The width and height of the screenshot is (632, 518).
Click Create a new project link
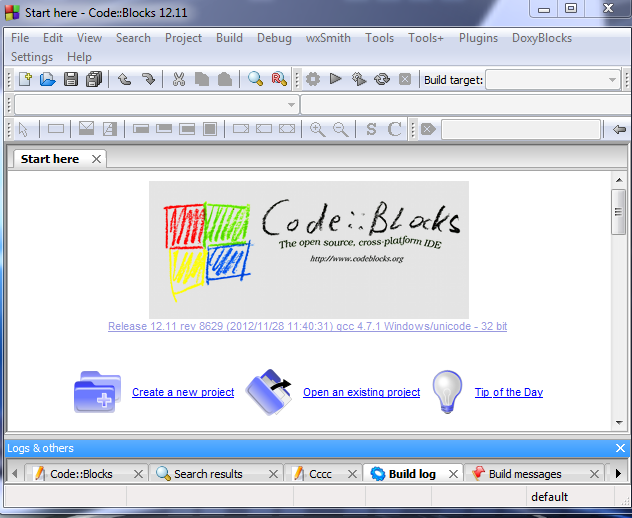pyautogui.click(x=183, y=392)
